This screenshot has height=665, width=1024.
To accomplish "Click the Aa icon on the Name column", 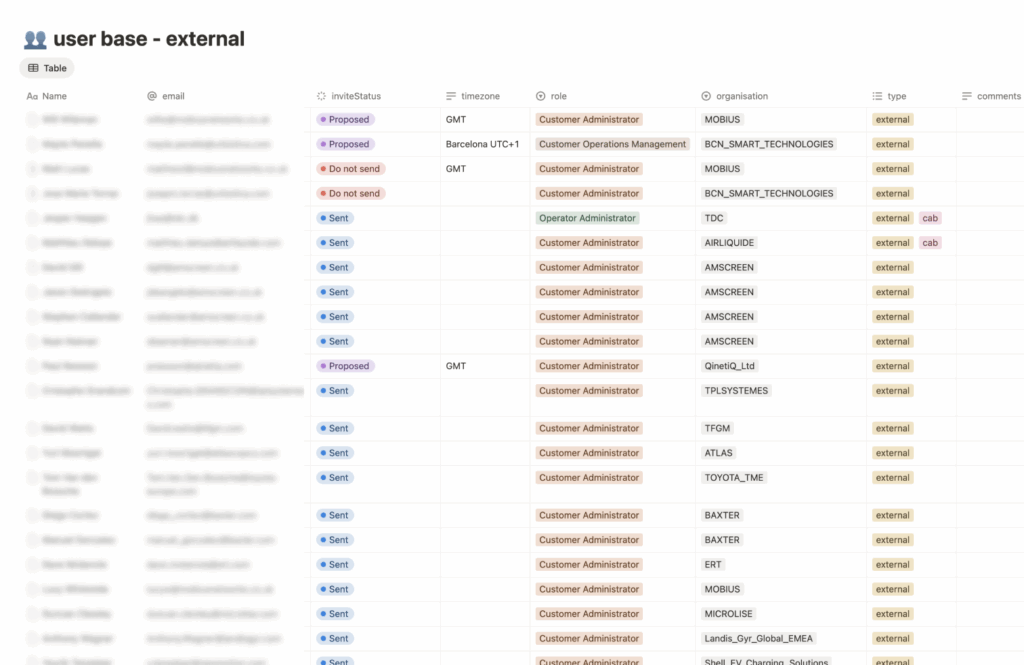I will pyautogui.click(x=32, y=97).
